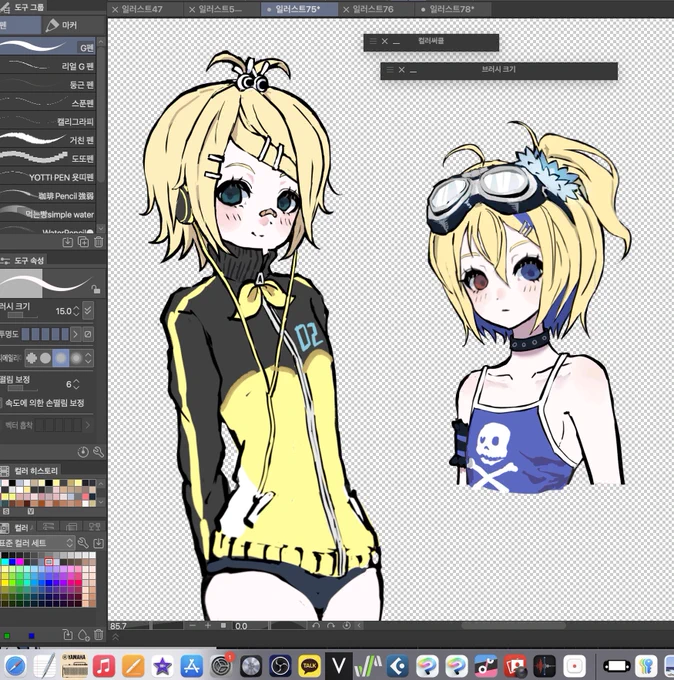674x680 pixels.
Task: Select the first jagged anti-aliasing option
Action: [x=32, y=358]
